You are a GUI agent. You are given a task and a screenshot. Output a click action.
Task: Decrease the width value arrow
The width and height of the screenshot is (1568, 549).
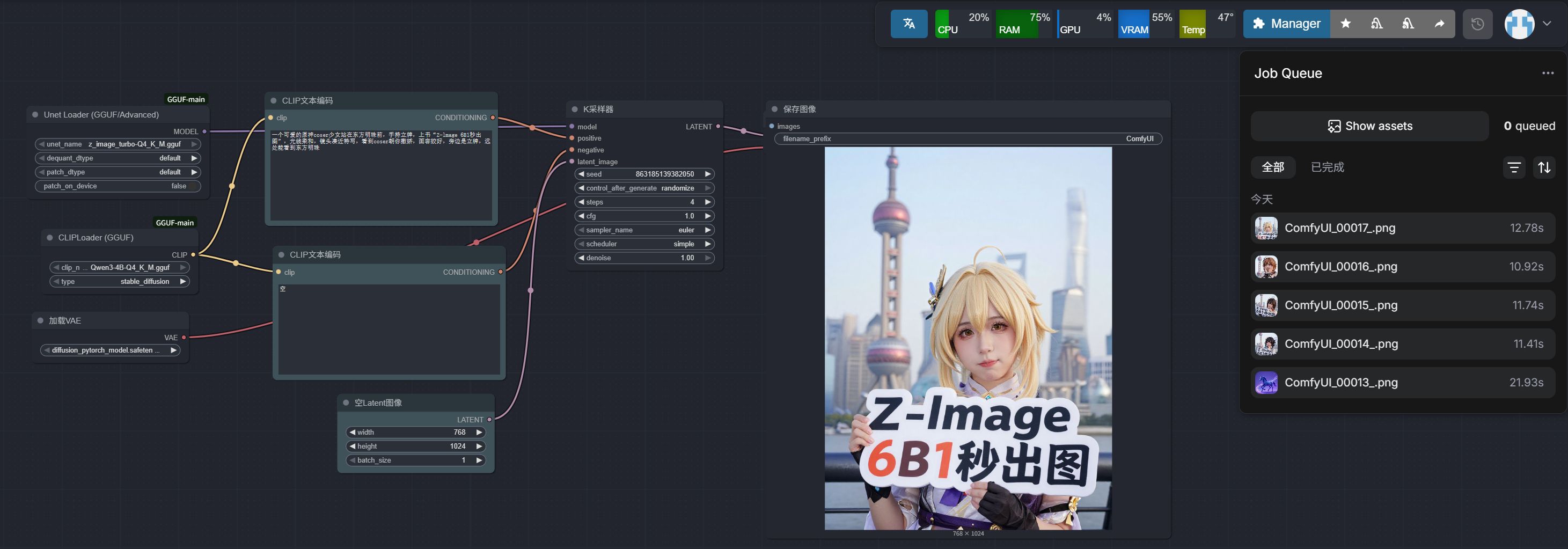coord(353,433)
